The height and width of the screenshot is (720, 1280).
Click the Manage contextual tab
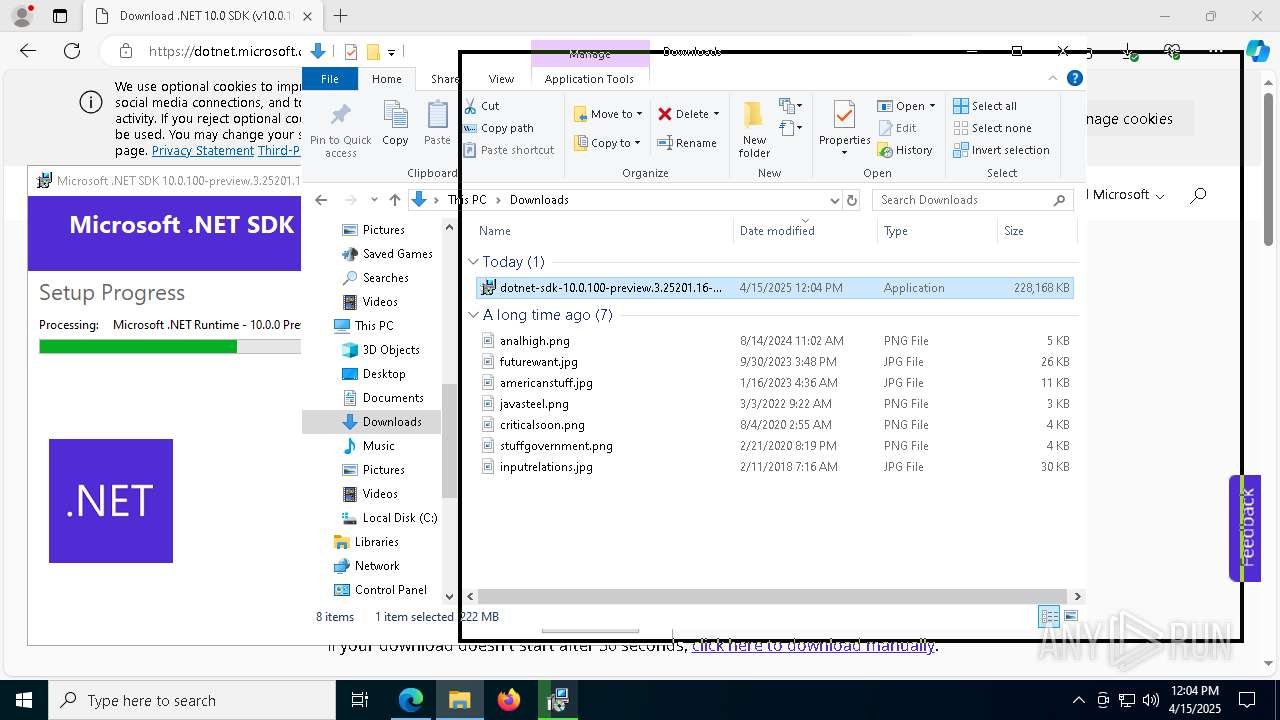pyautogui.click(x=590, y=54)
